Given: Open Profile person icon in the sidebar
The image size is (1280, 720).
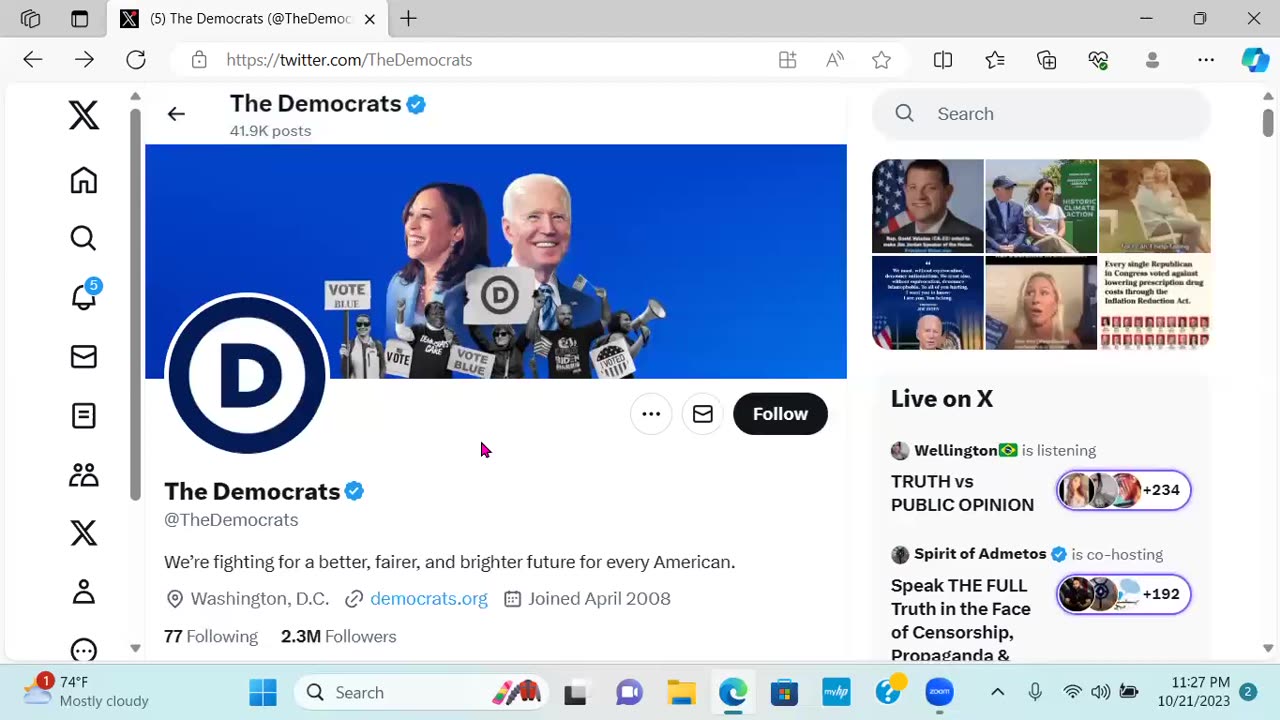Looking at the screenshot, I should point(84,592).
